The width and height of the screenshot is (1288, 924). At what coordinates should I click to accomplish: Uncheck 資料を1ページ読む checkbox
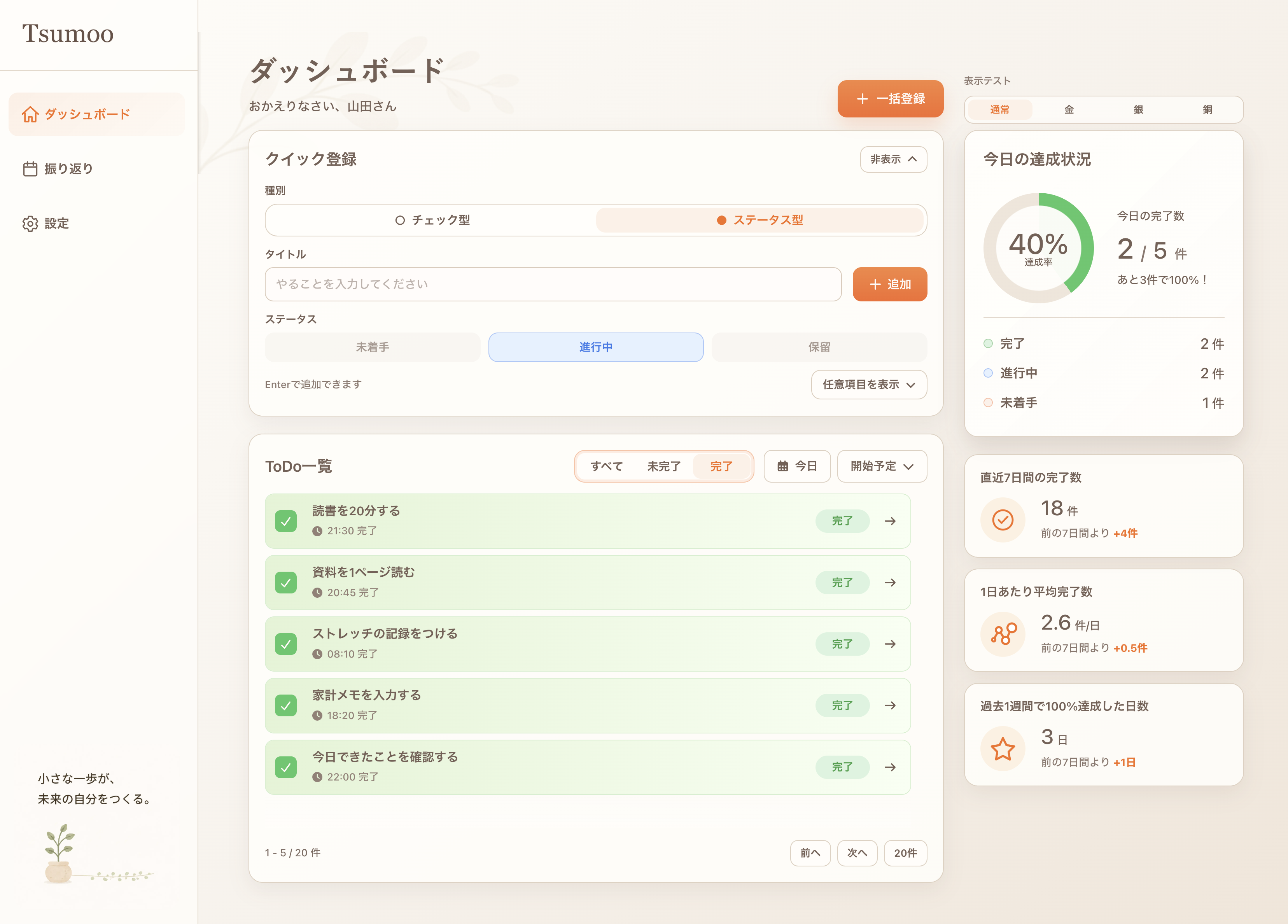286,583
